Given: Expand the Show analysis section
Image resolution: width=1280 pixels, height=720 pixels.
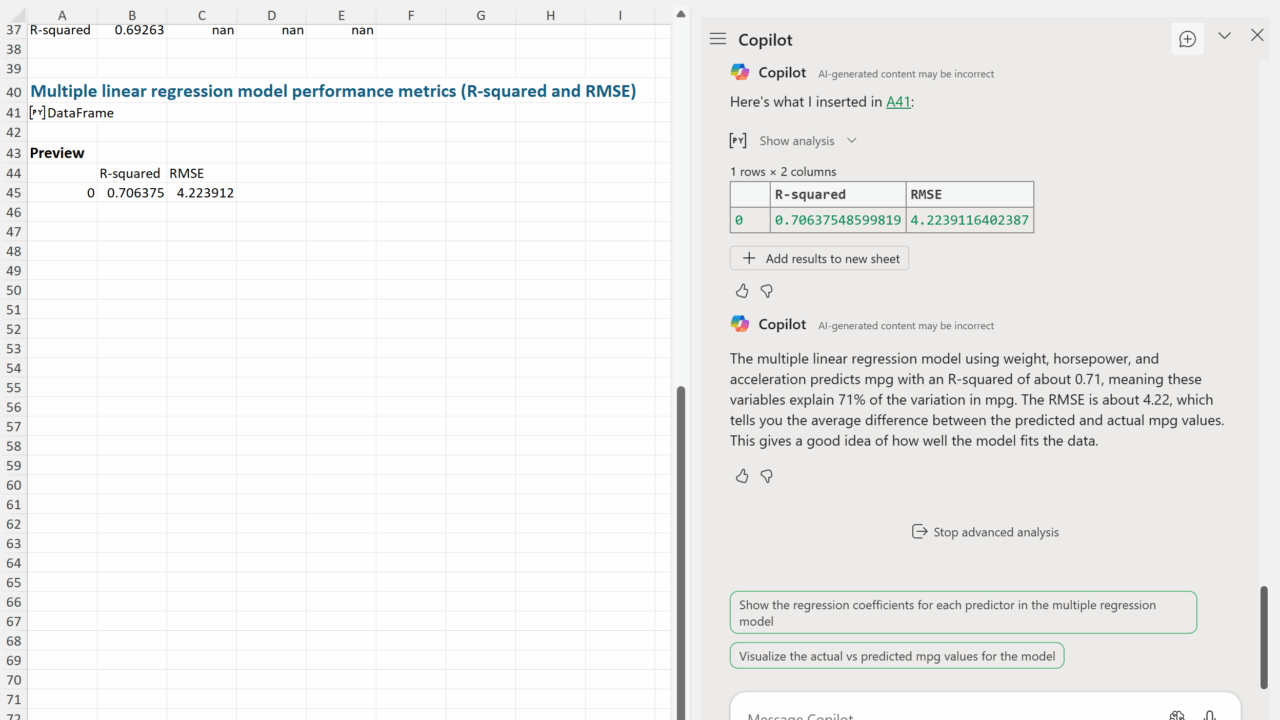Looking at the screenshot, I should [x=807, y=141].
